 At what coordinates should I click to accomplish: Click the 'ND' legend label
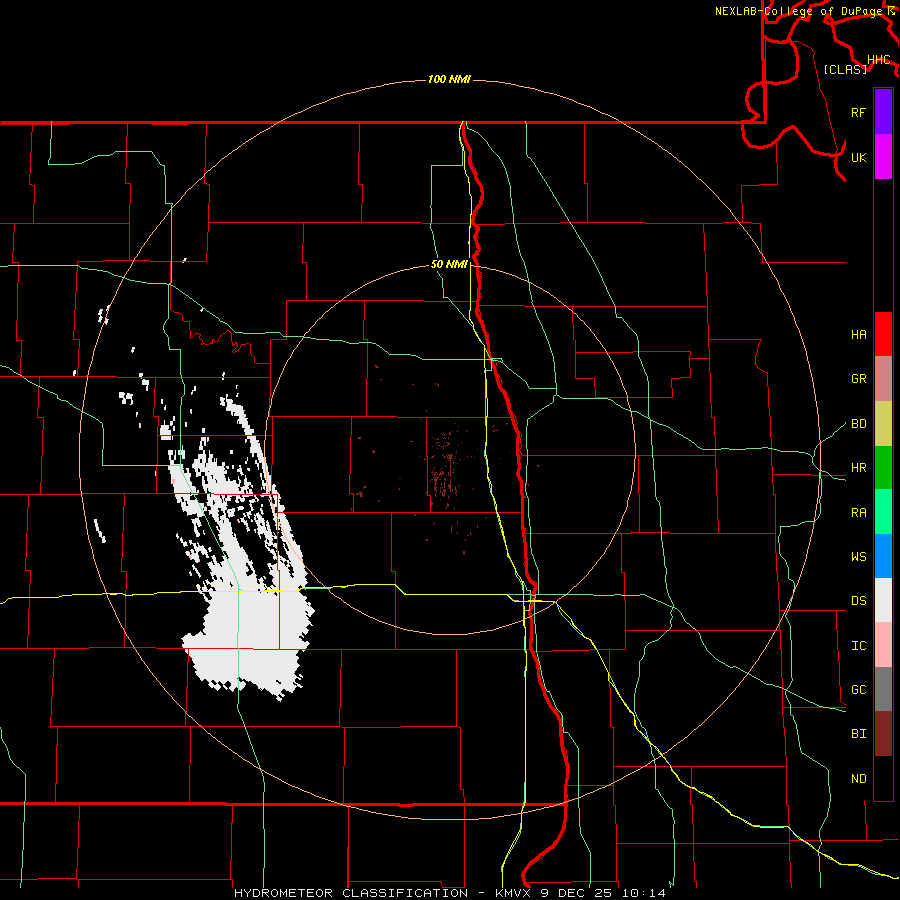click(858, 779)
